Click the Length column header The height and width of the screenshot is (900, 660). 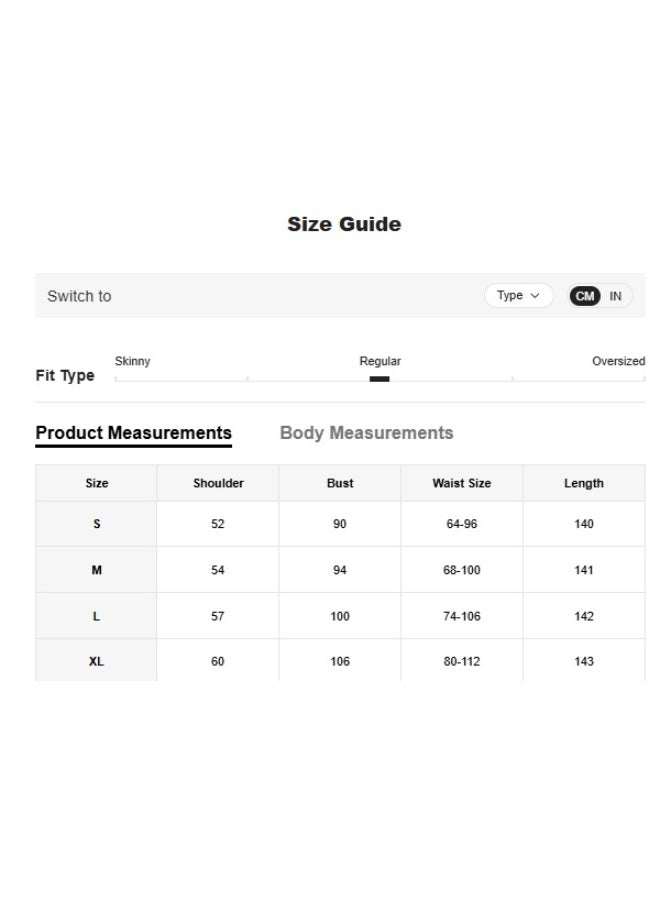coord(584,483)
